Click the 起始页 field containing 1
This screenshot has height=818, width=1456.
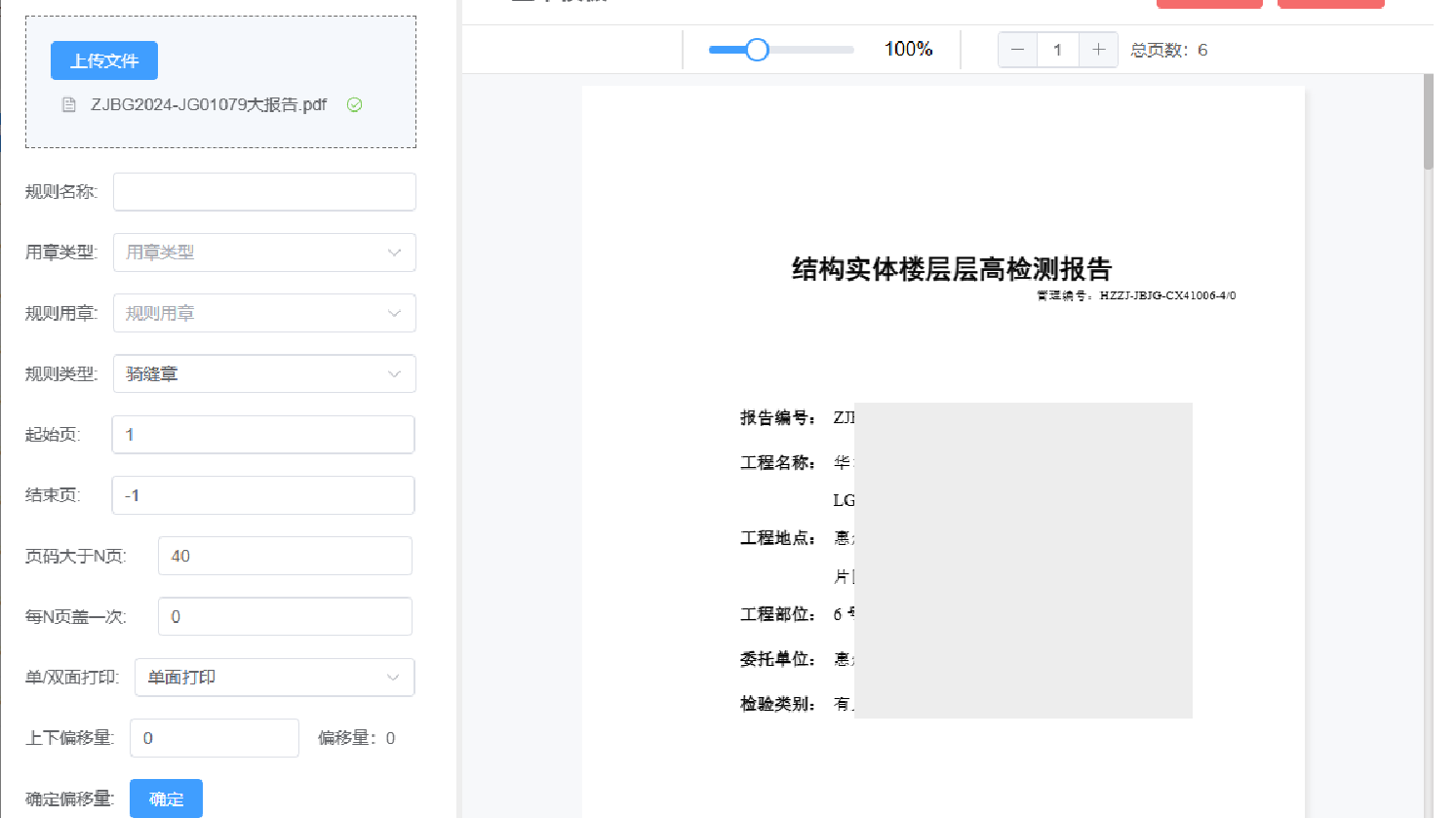(262, 434)
